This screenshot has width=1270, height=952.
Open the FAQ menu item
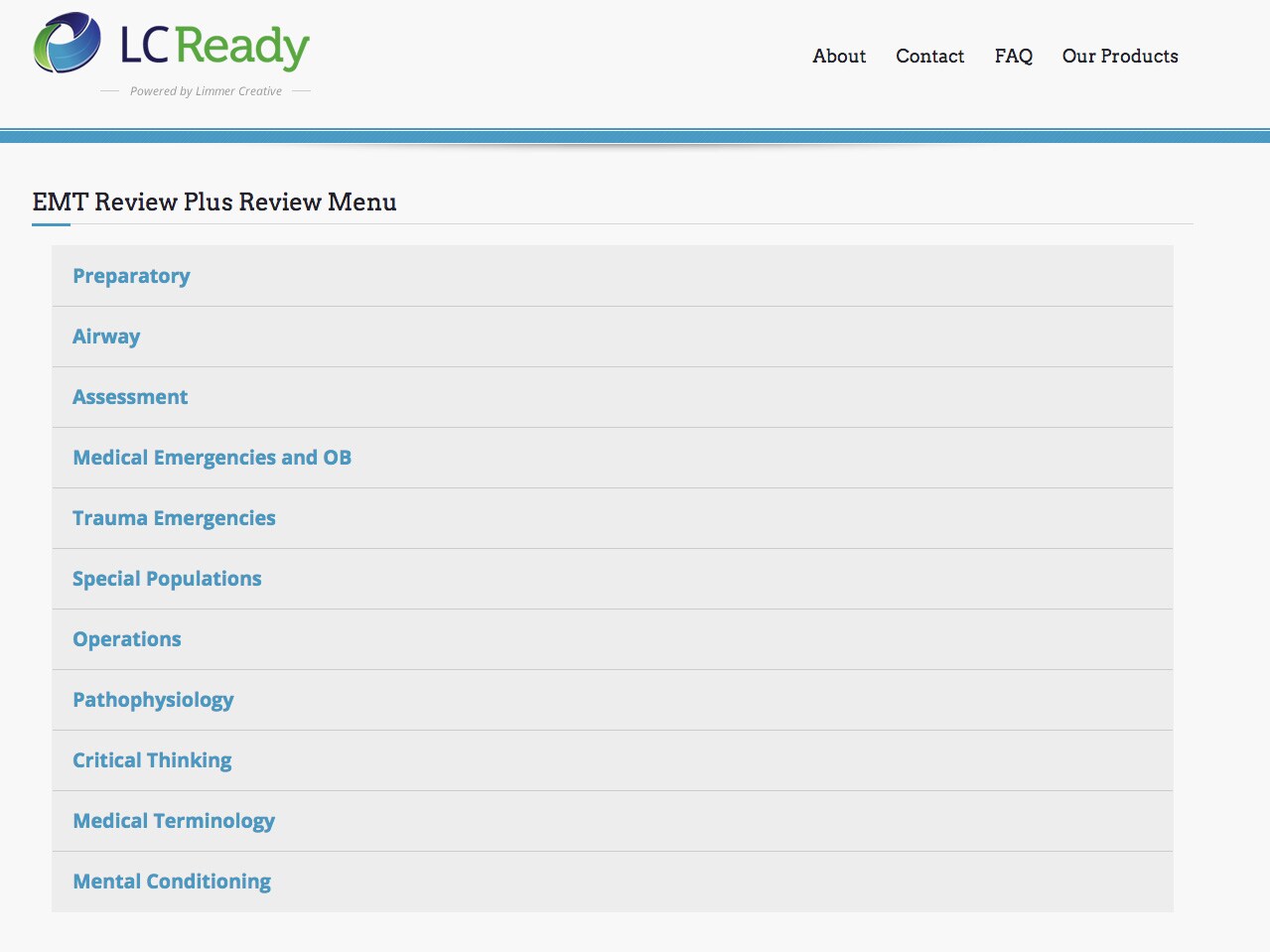1013,57
